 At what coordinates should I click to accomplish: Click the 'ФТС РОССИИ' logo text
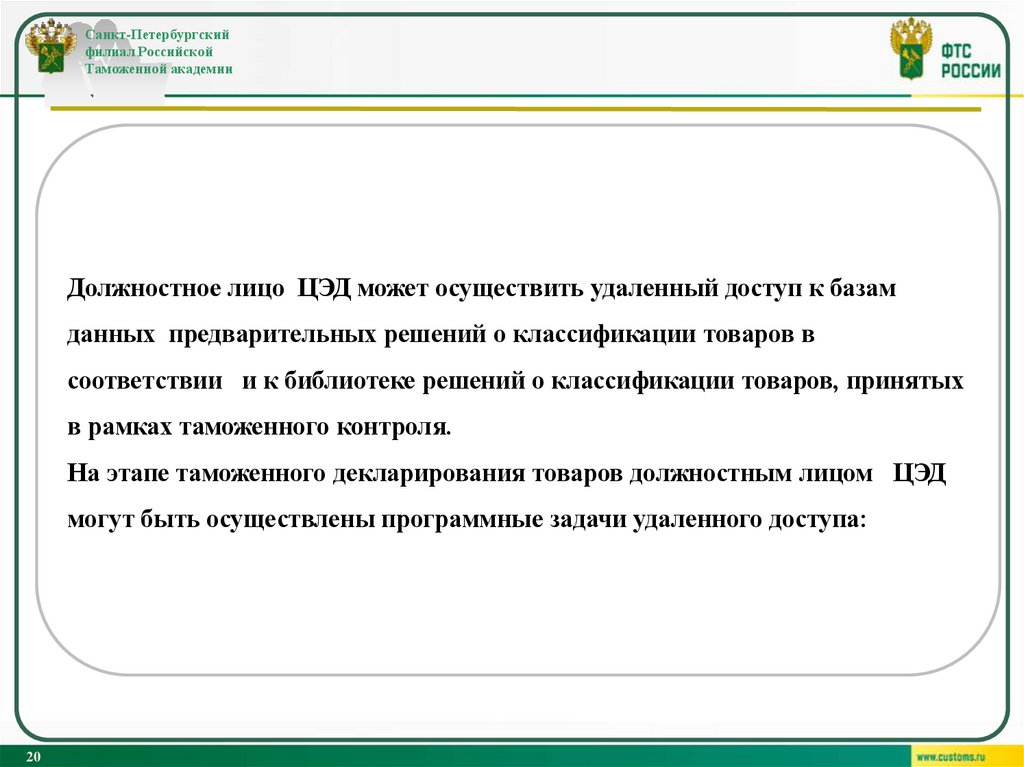[970, 61]
